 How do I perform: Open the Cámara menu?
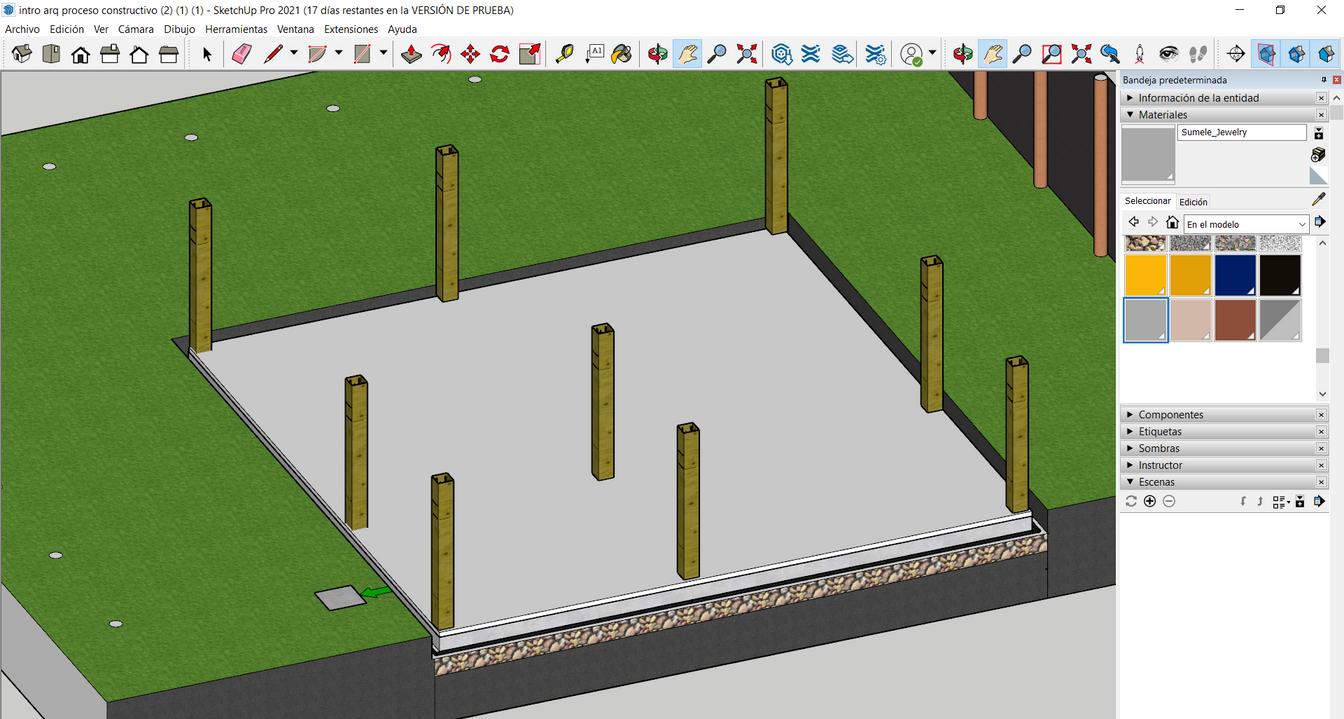[x=135, y=29]
